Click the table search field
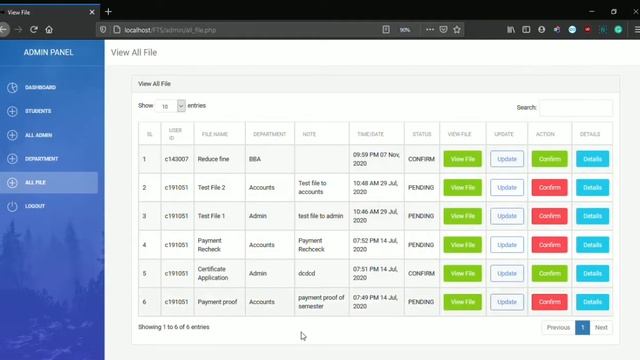 pos(576,108)
